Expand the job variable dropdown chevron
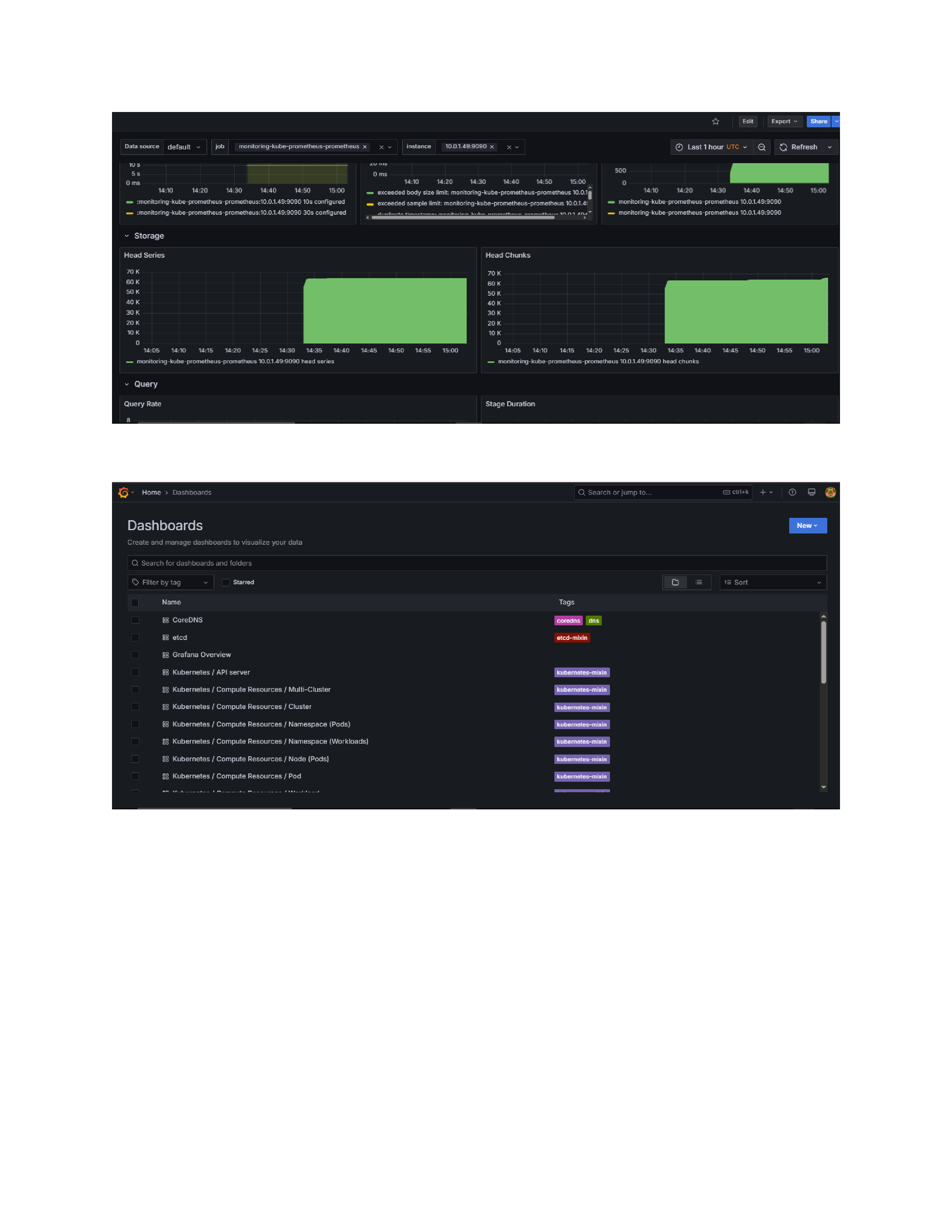 click(390, 147)
